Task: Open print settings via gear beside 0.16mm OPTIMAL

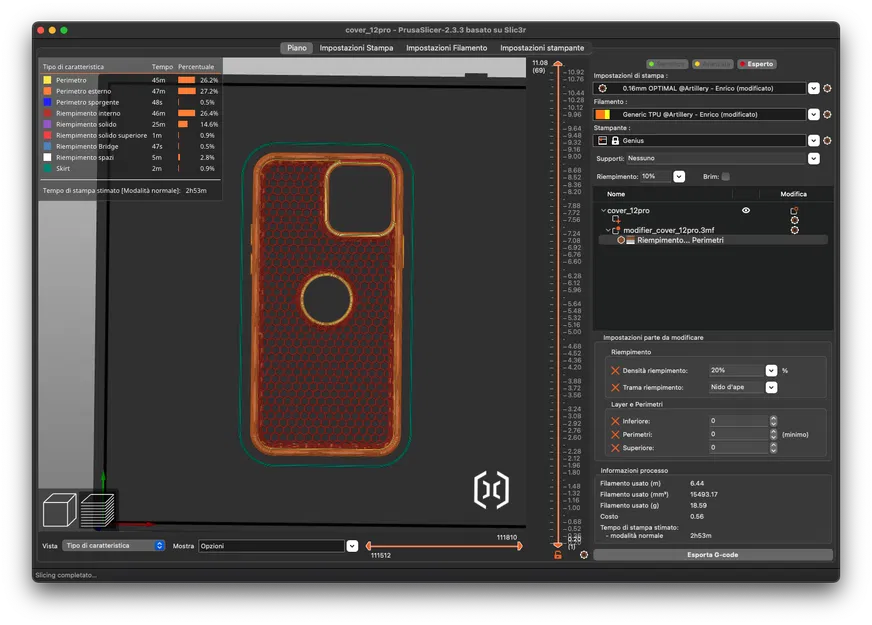Action: tap(827, 88)
